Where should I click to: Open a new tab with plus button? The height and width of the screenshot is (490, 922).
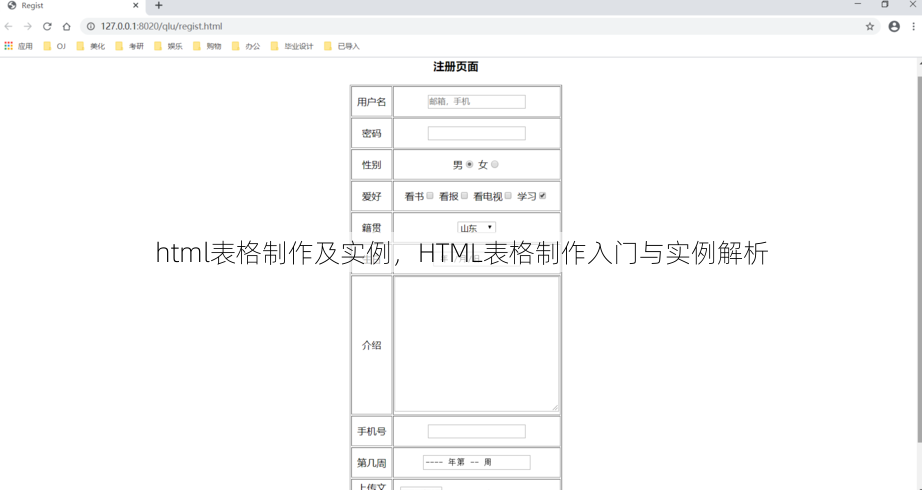pyautogui.click(x=158, y=6)
